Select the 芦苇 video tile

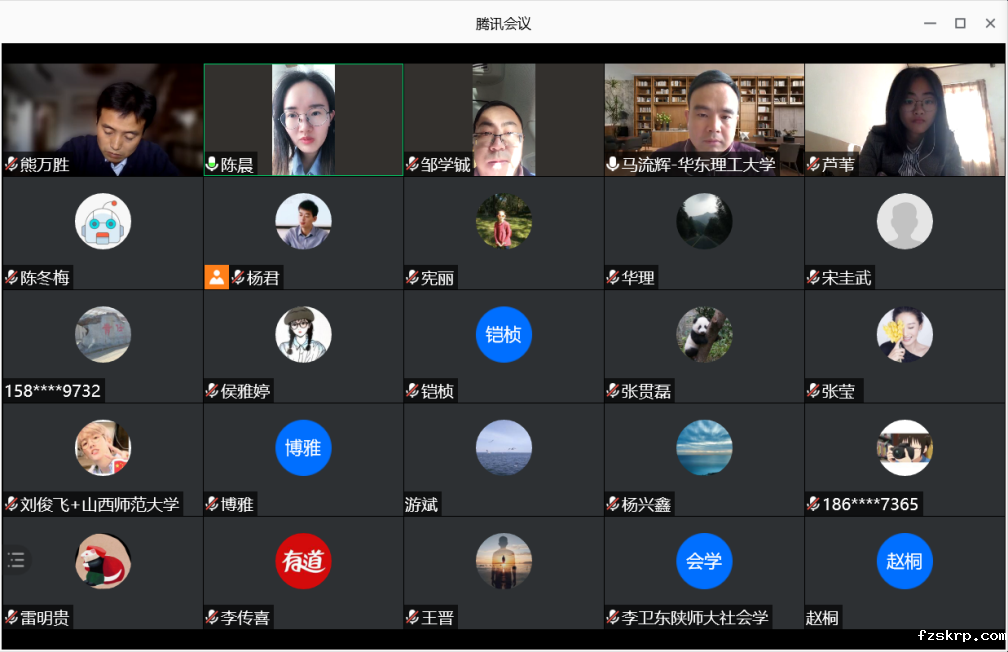point(904,119)
